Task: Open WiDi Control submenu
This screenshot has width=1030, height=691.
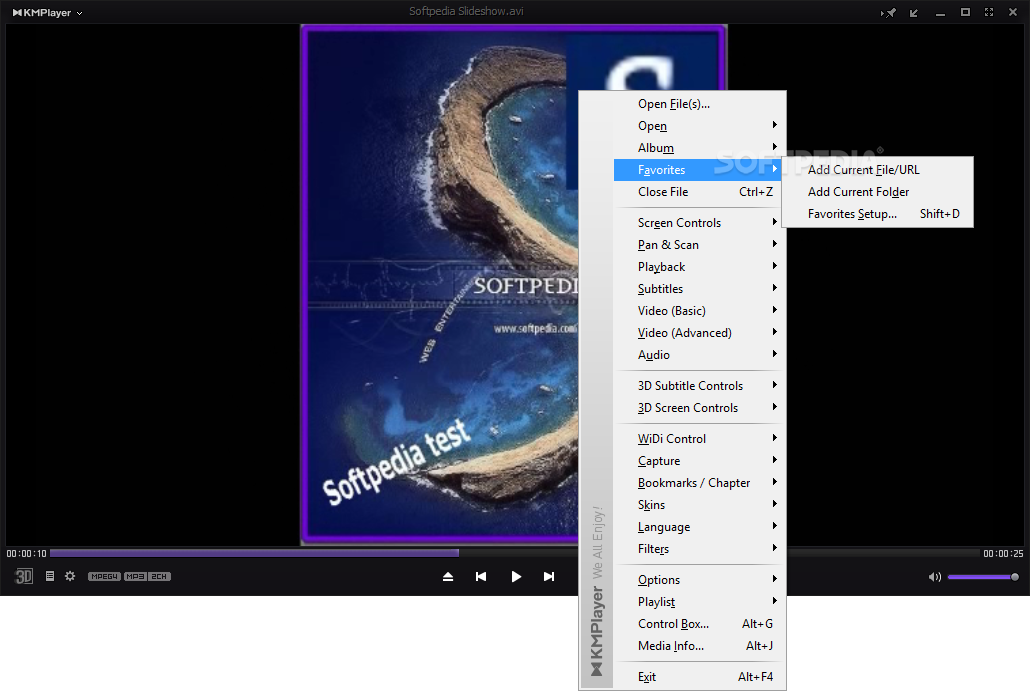Action: 700,438
